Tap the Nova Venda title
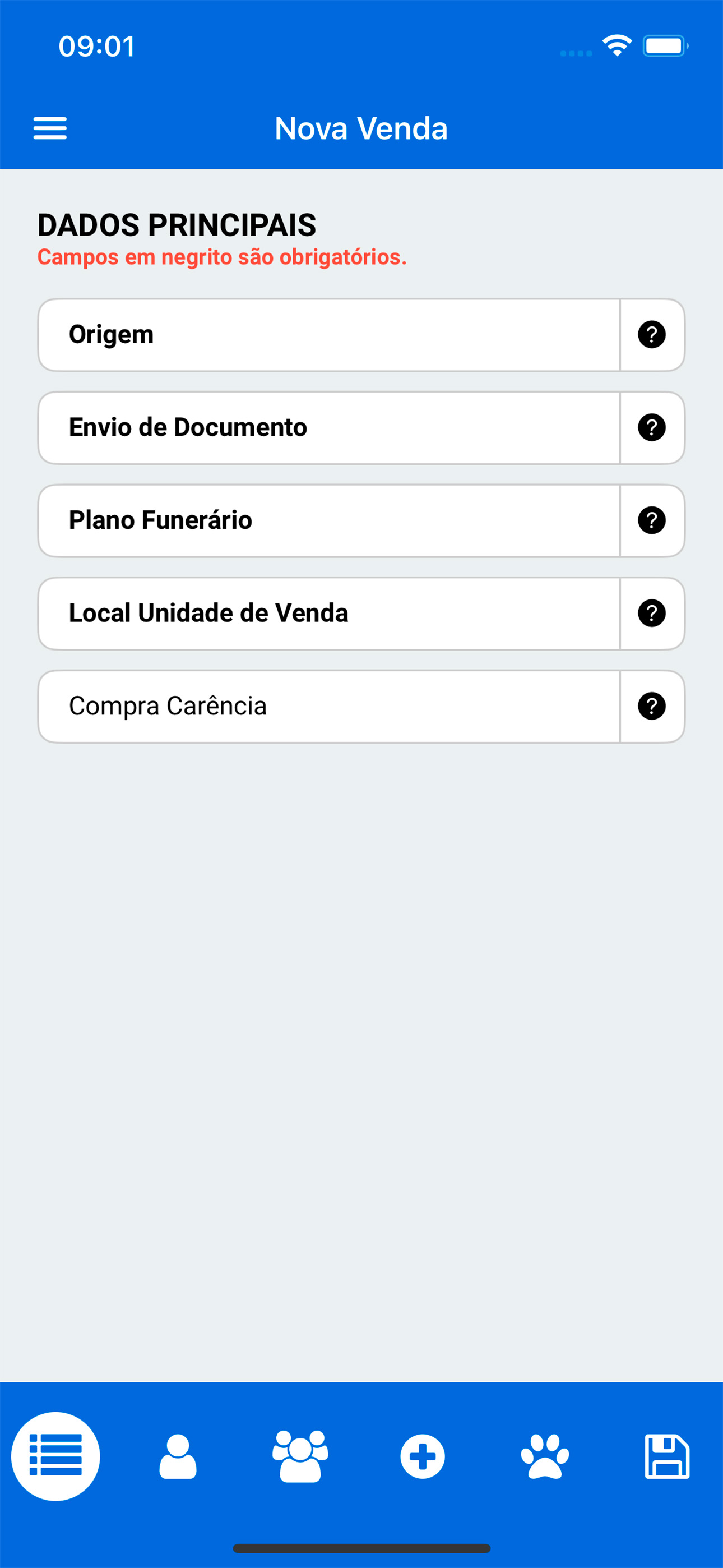This screenshot has width=723, height=1568. [x=361, y=128]
